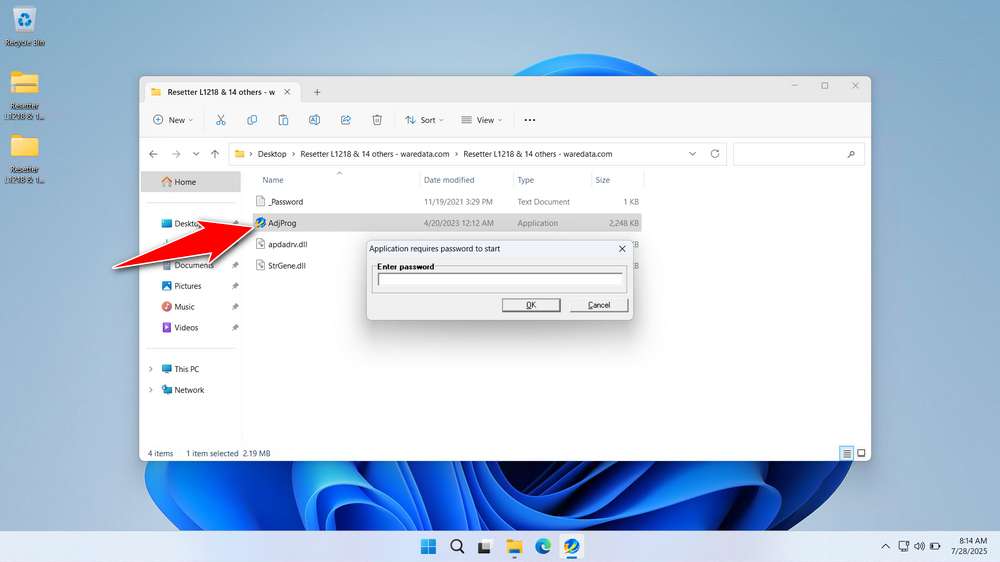This screenshot has height=562, width=1000.
Task: Expand the This PC tree node
Action: click(151, 369)
